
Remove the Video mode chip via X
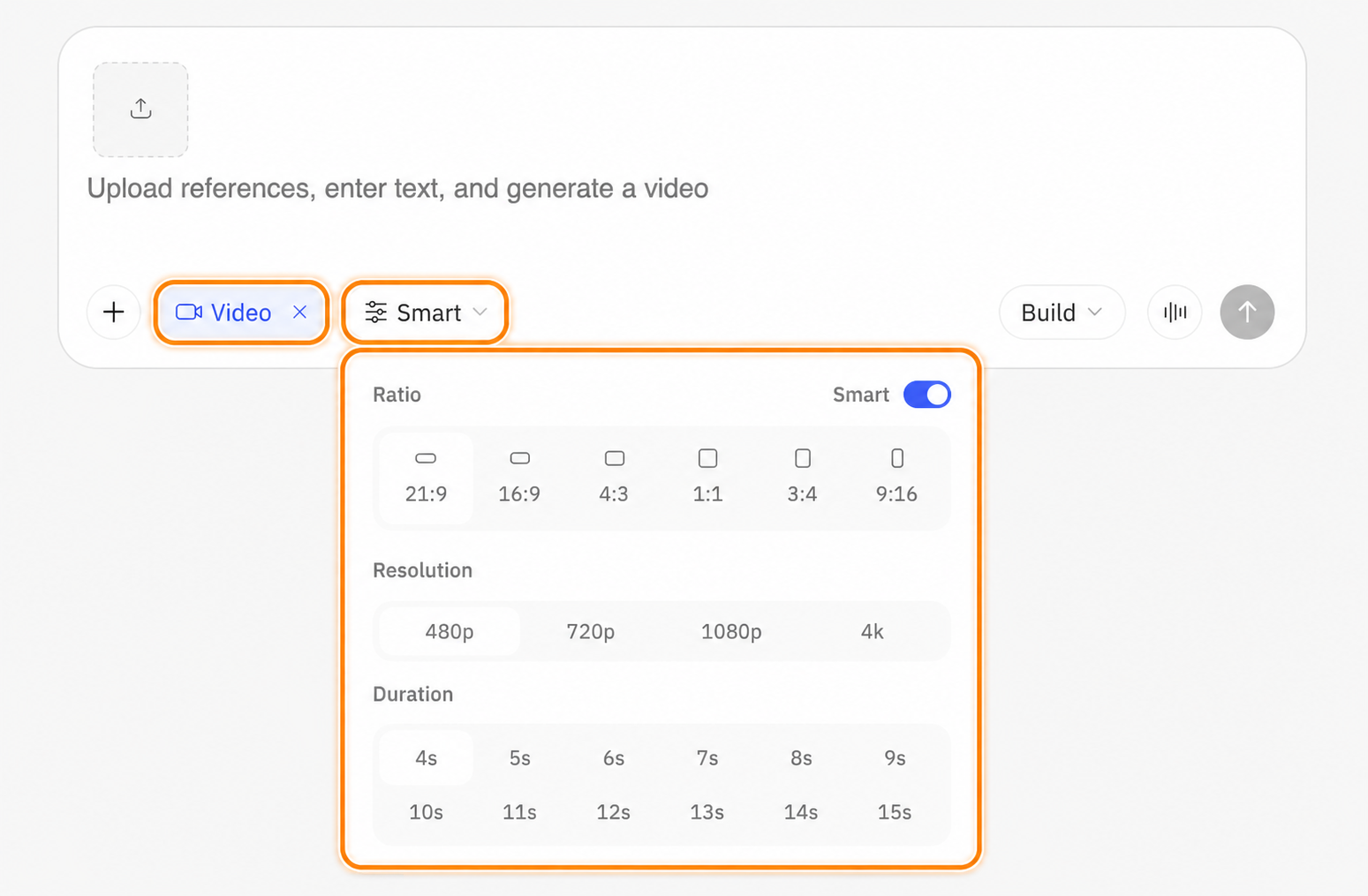pos(300,312)
